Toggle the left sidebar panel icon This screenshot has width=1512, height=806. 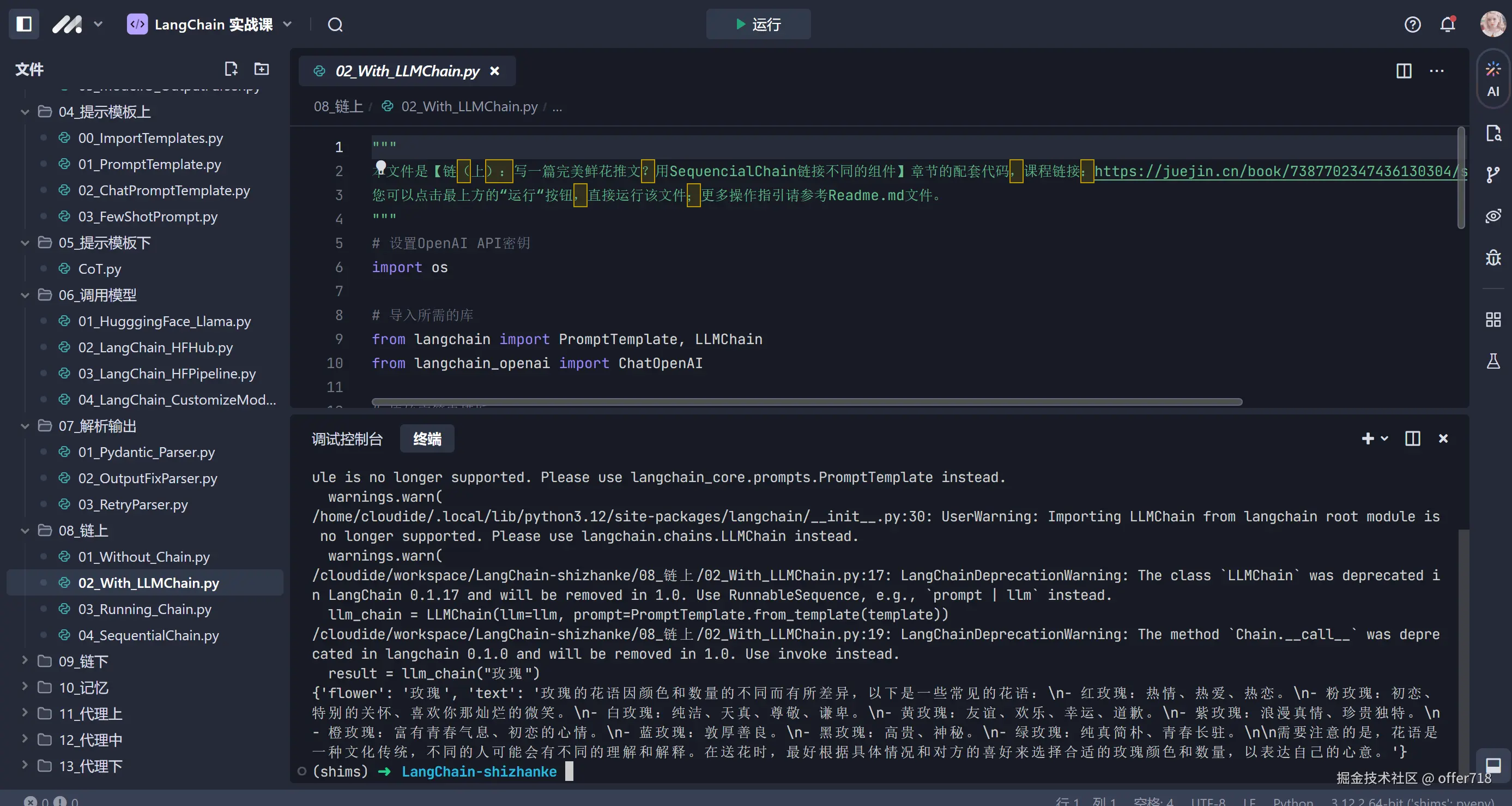pos(24,24)
